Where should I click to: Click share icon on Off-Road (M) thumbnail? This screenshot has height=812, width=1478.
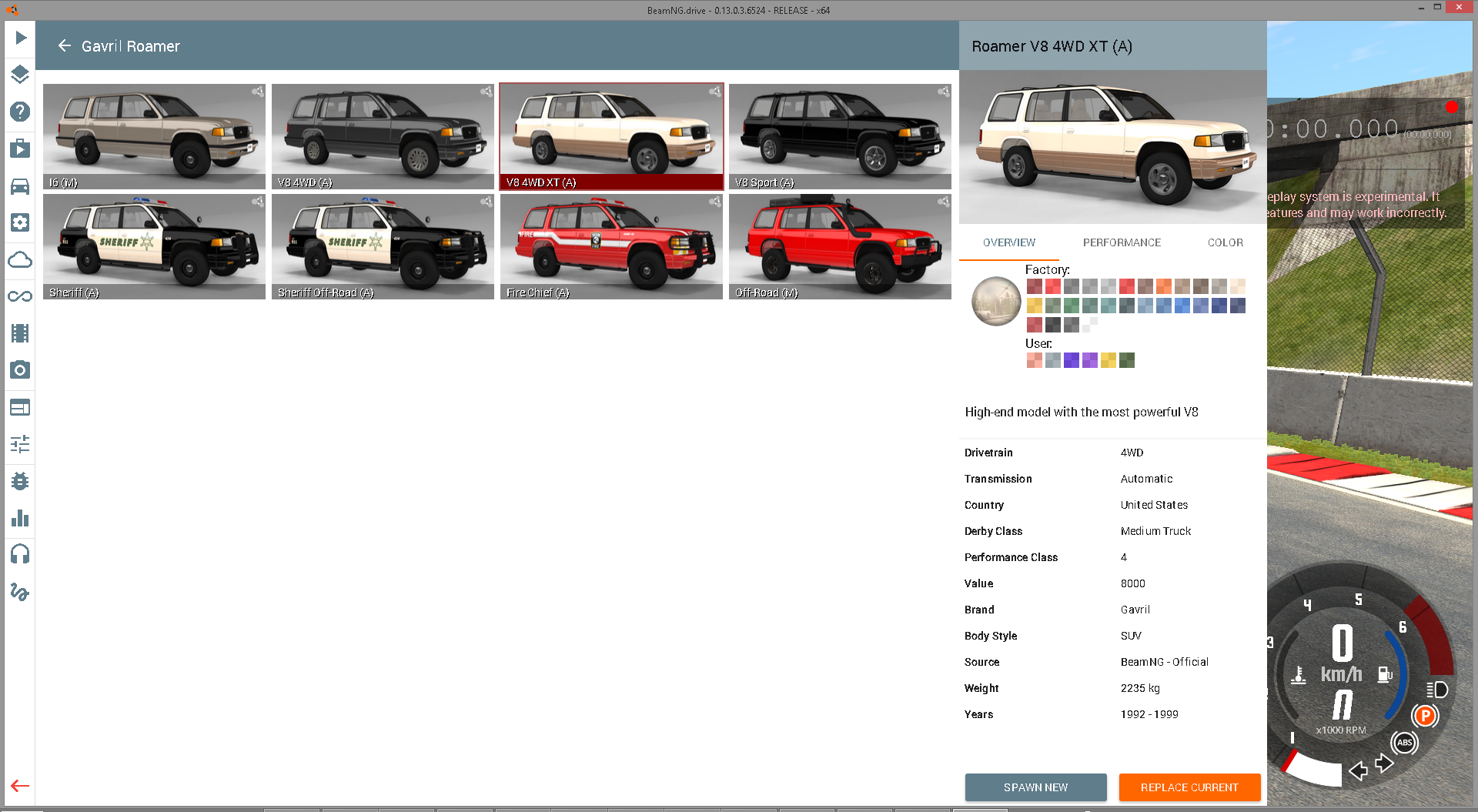tap(943, 202)
